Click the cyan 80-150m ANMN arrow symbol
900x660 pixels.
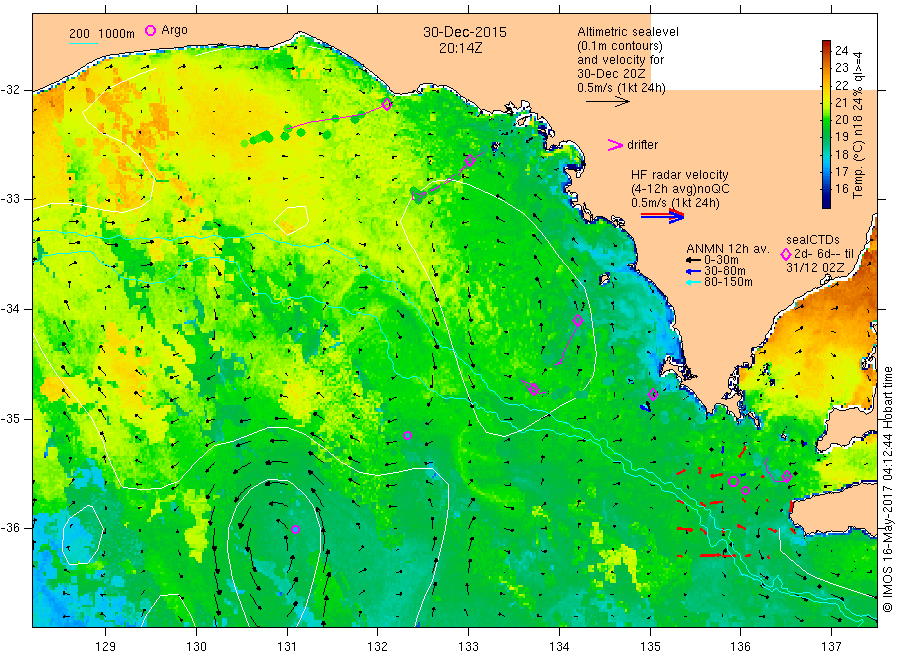(x=693, y=282)
